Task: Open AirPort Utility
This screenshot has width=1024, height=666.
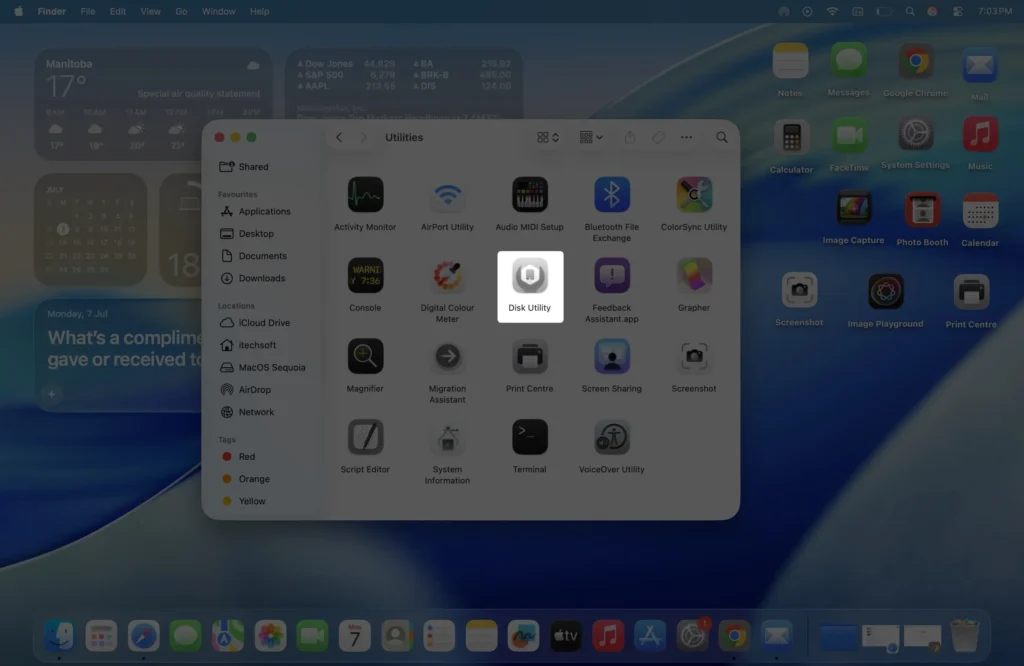Action: tap(448, 194)
